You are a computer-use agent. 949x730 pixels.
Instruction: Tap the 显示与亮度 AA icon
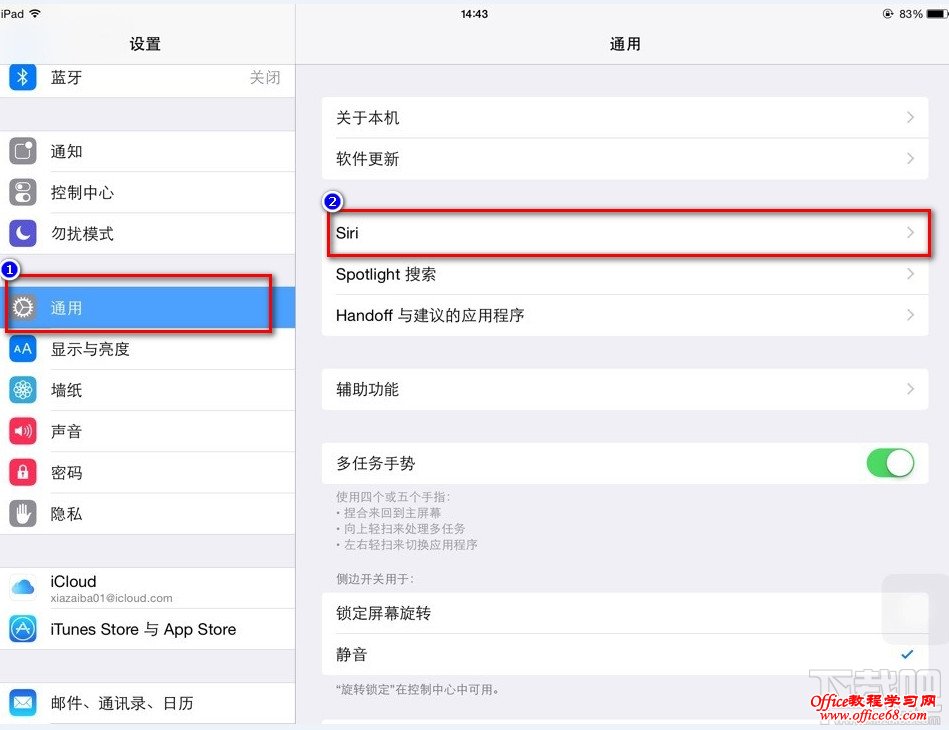(x=22, y=349)
